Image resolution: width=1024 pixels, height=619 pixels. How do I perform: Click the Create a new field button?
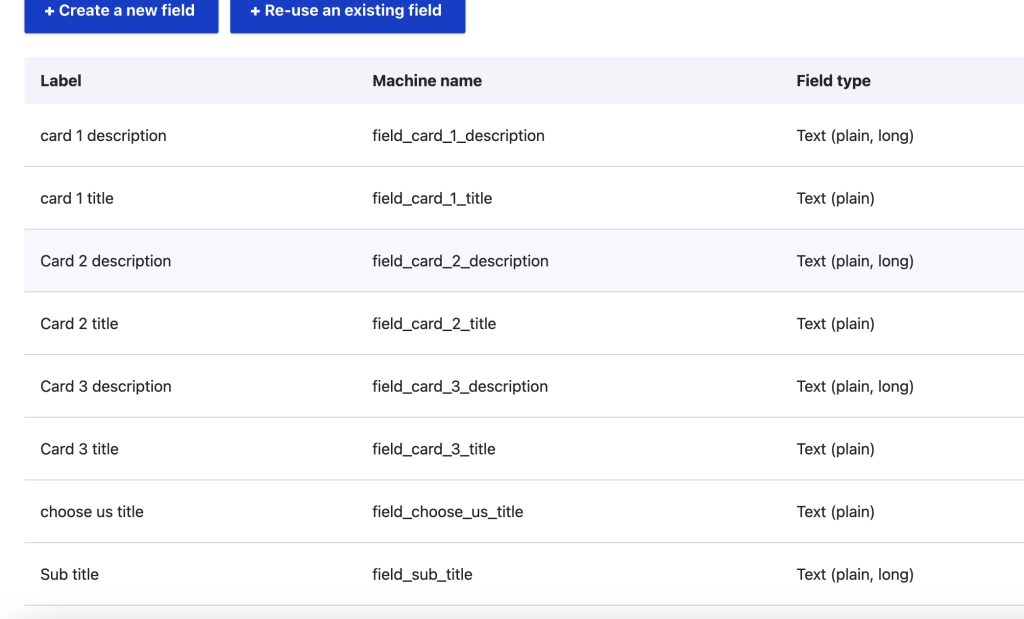(121, 12)
